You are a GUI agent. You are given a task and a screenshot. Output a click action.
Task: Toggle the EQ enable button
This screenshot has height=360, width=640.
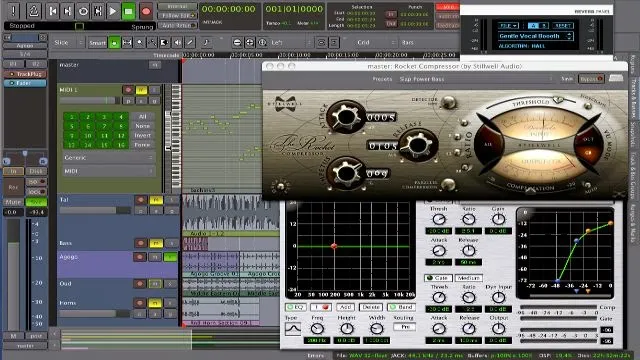pos(296,307)
